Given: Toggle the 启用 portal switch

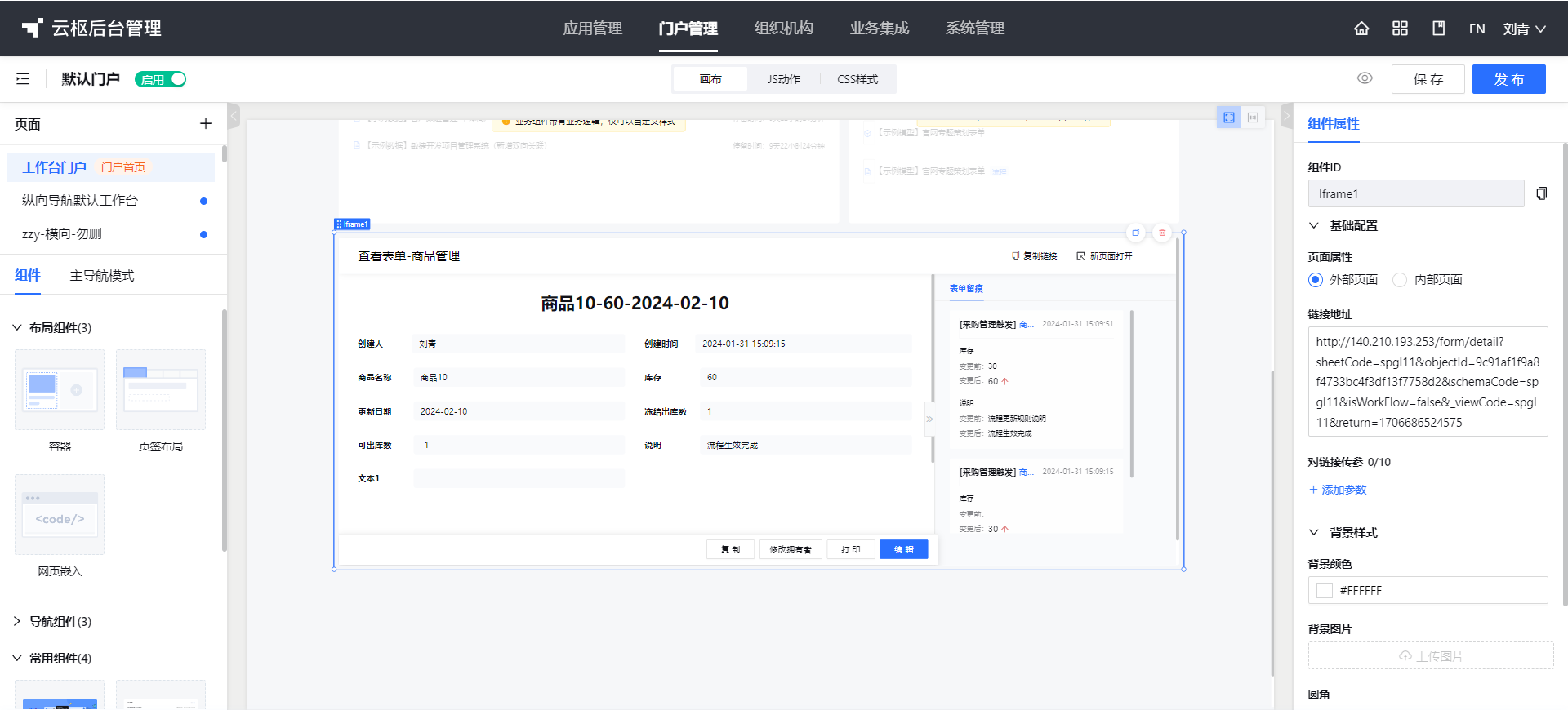Looking at the screenshot, I should click(161, 79).
